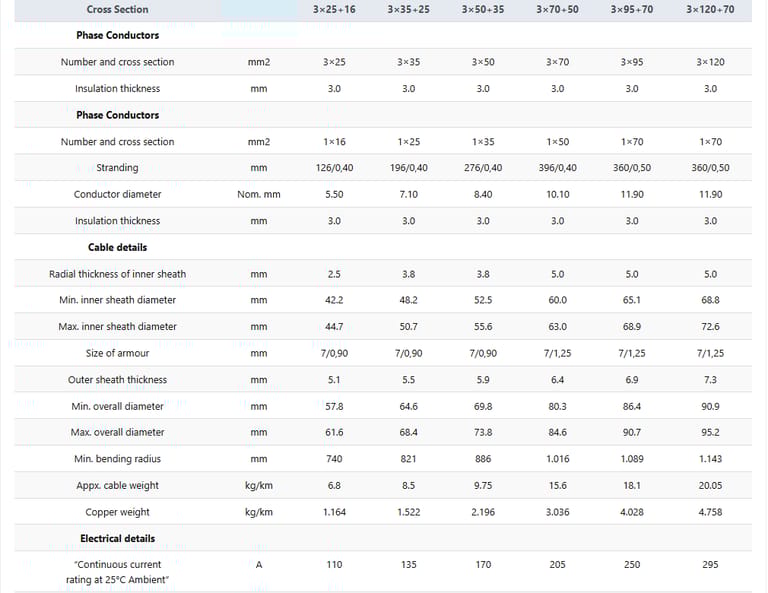Screen dimensions: 768x593
Task: Click the "Min. bending radius" row label
Action: point(117,459)
